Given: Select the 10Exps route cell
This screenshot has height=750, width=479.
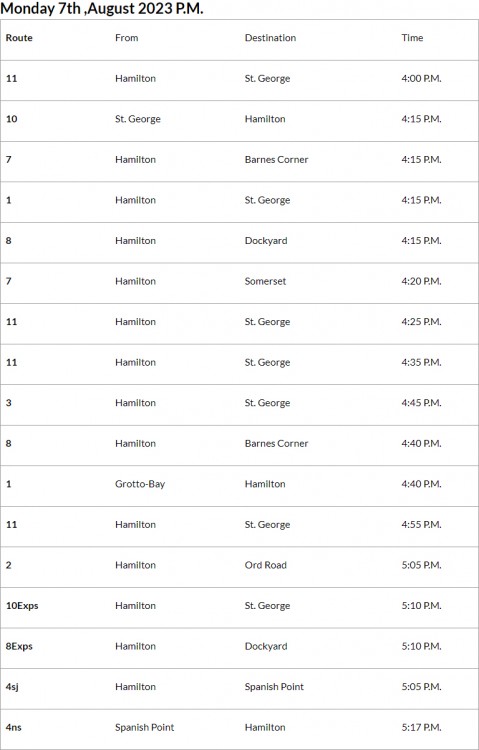Looking at the screenshot, I should 22,606.
